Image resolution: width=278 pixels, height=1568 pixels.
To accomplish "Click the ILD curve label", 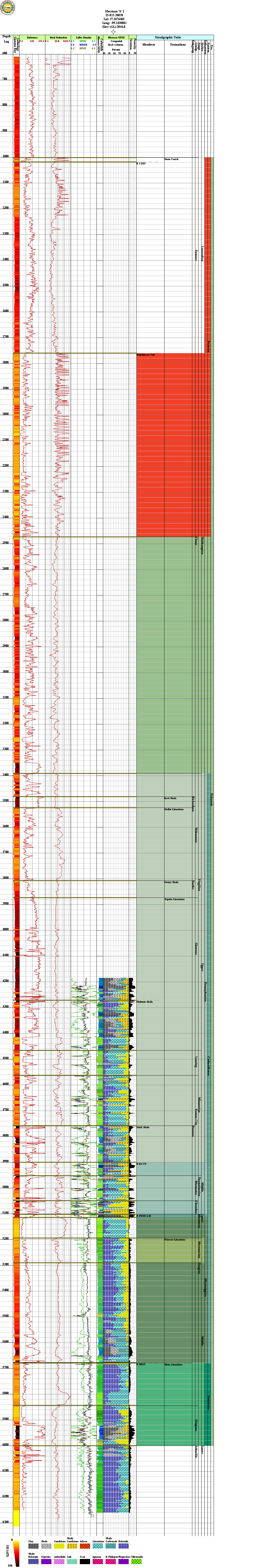I will pyautogui.click(x=57, y=41).
